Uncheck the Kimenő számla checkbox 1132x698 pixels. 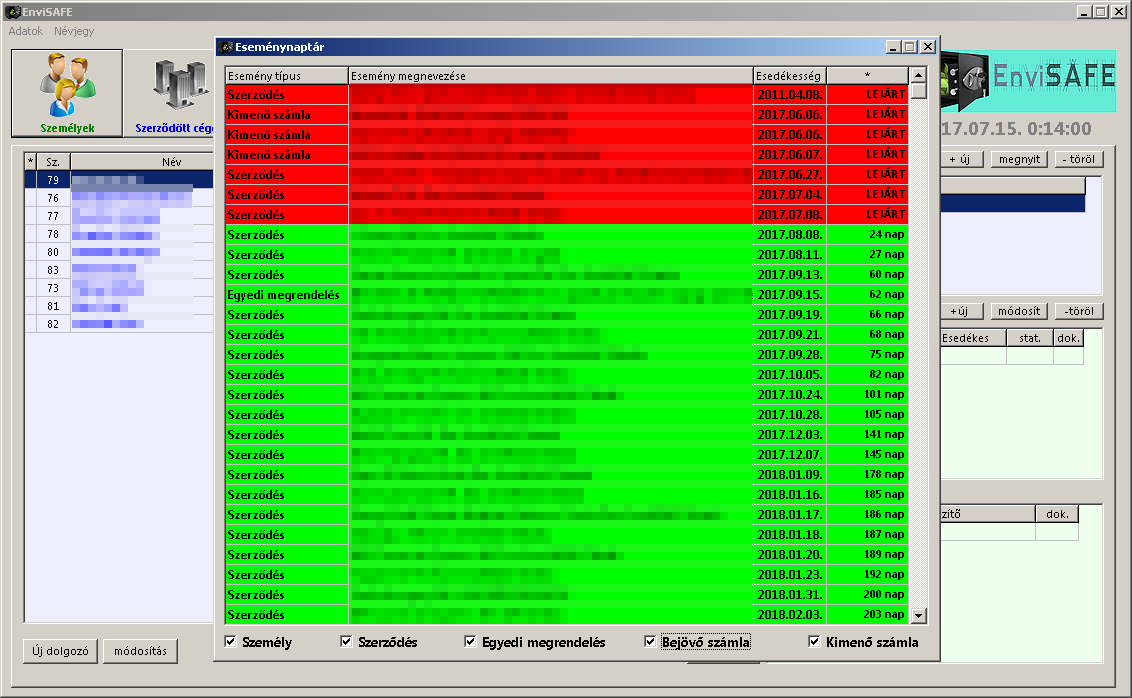[814, 642]
